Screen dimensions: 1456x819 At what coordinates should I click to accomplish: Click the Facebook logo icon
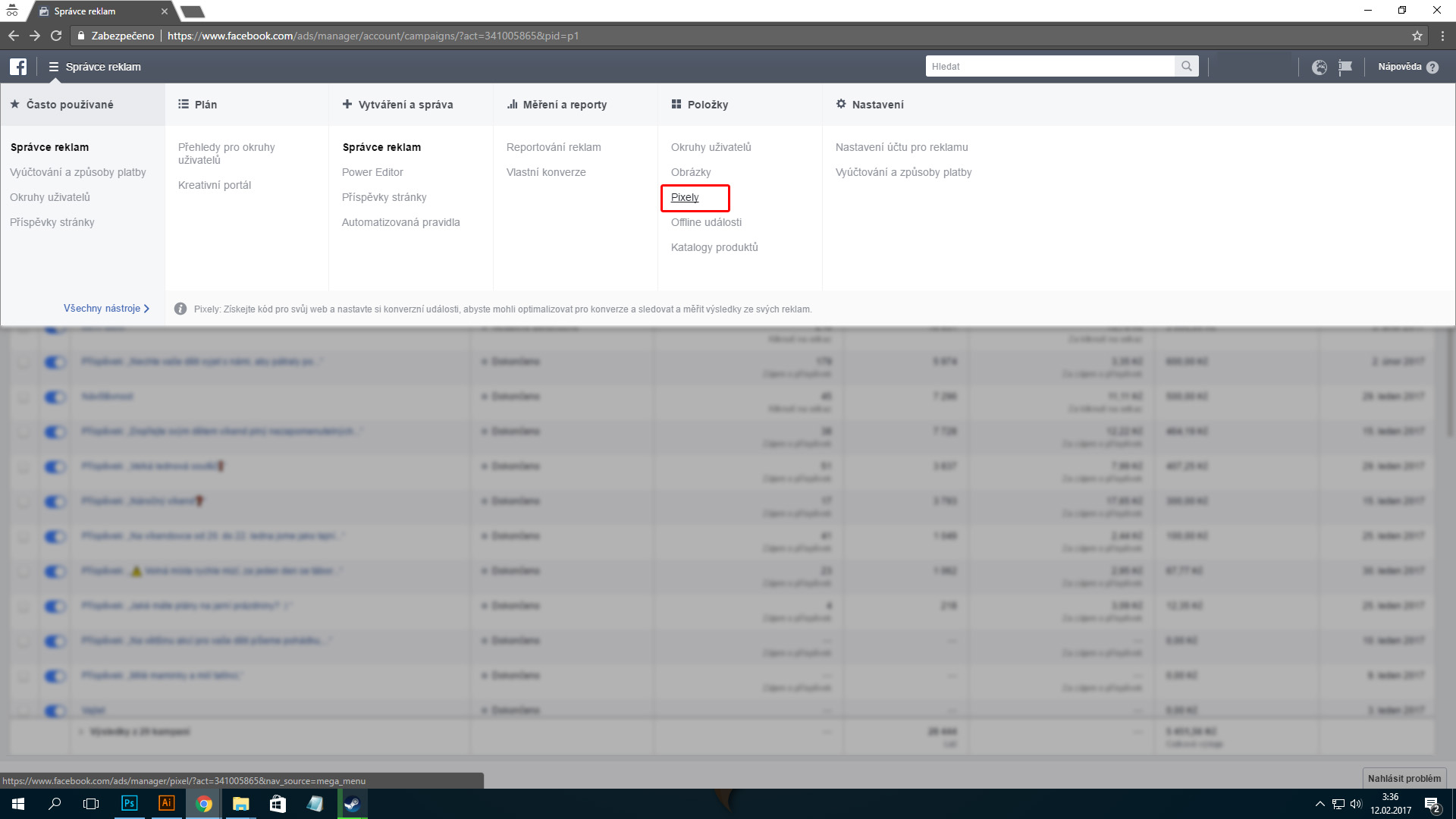[x=18, y=67]
